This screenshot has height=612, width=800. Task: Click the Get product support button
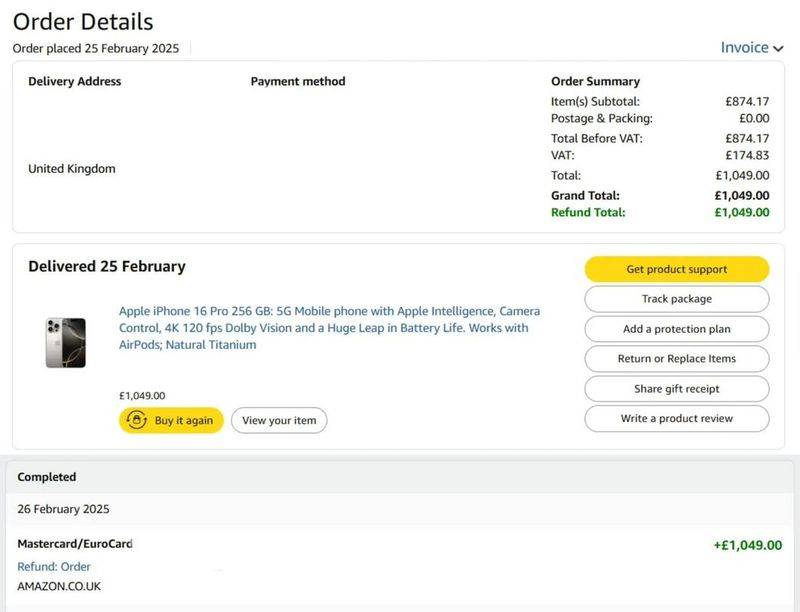tap(677, 269)
